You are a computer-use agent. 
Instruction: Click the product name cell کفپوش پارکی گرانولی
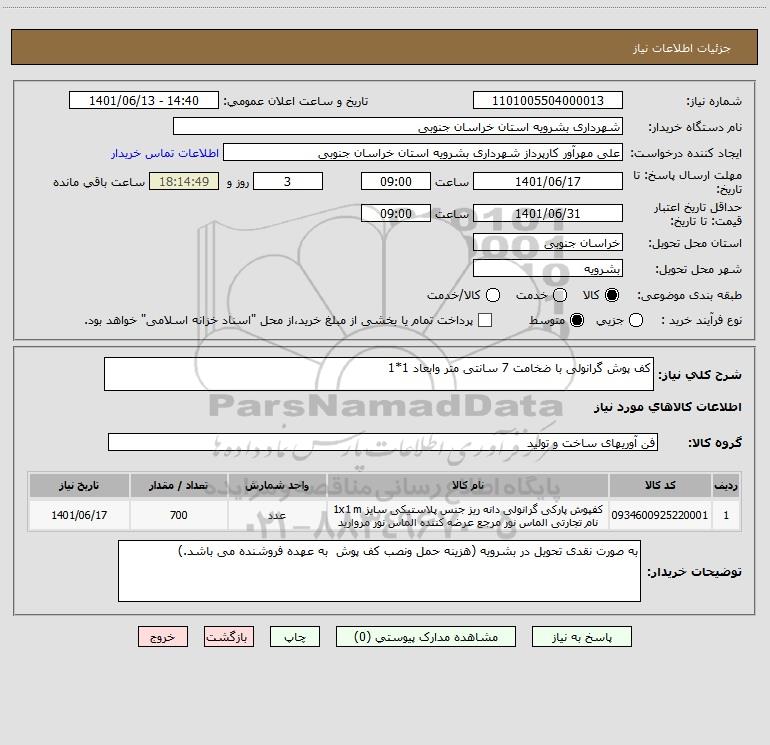pos(468,515)
